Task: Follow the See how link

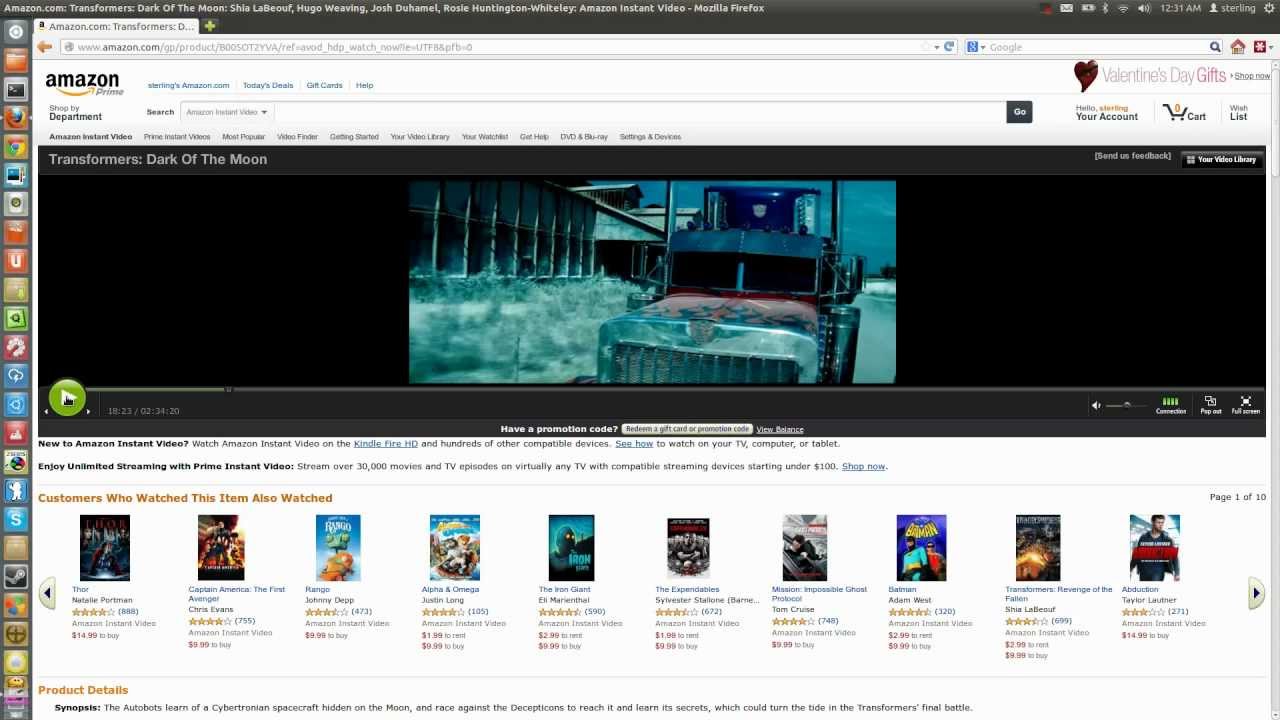Action: pyautogui.click(x=634, y=443)
